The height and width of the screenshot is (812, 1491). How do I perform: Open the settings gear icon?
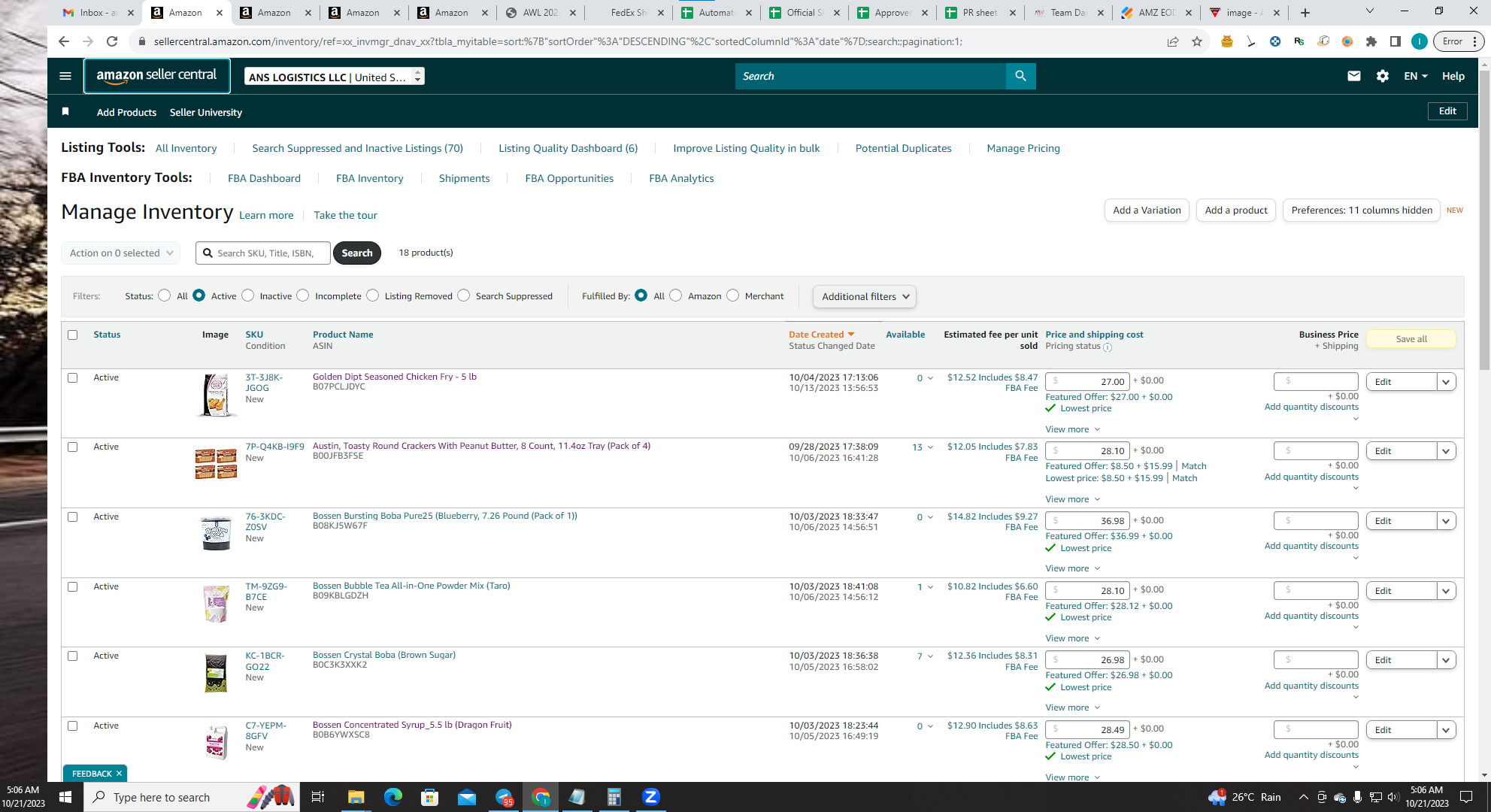1382,76
